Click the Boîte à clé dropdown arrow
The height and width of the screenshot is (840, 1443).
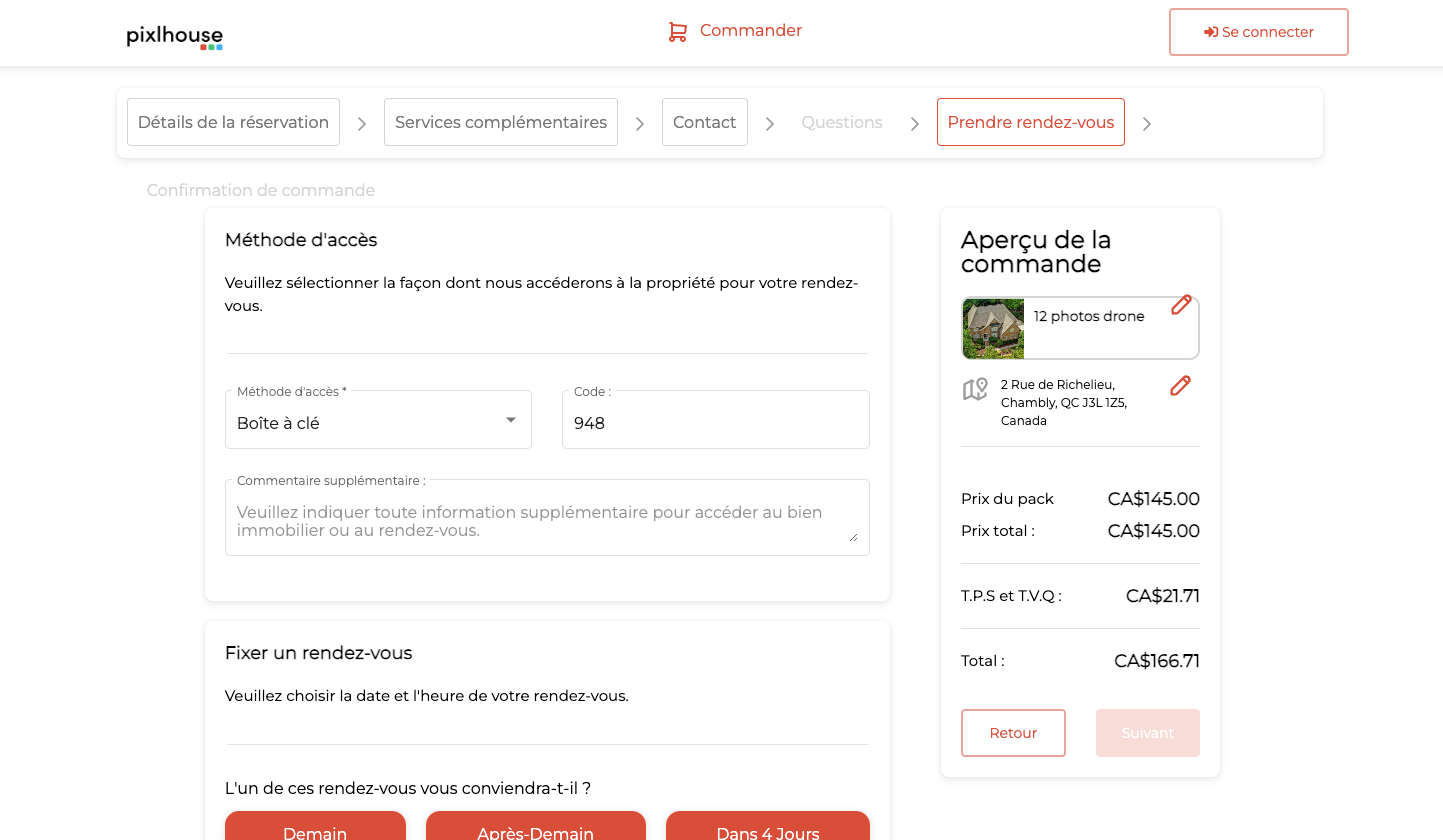(511, 420)
